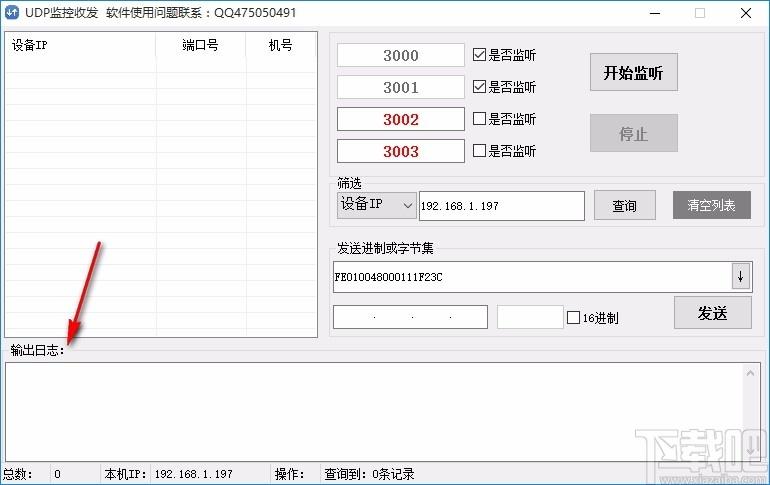The height and width of the screenshot is (485, 770).
Task: Check the listening box for port 3002
Action: tap(479, 118)
